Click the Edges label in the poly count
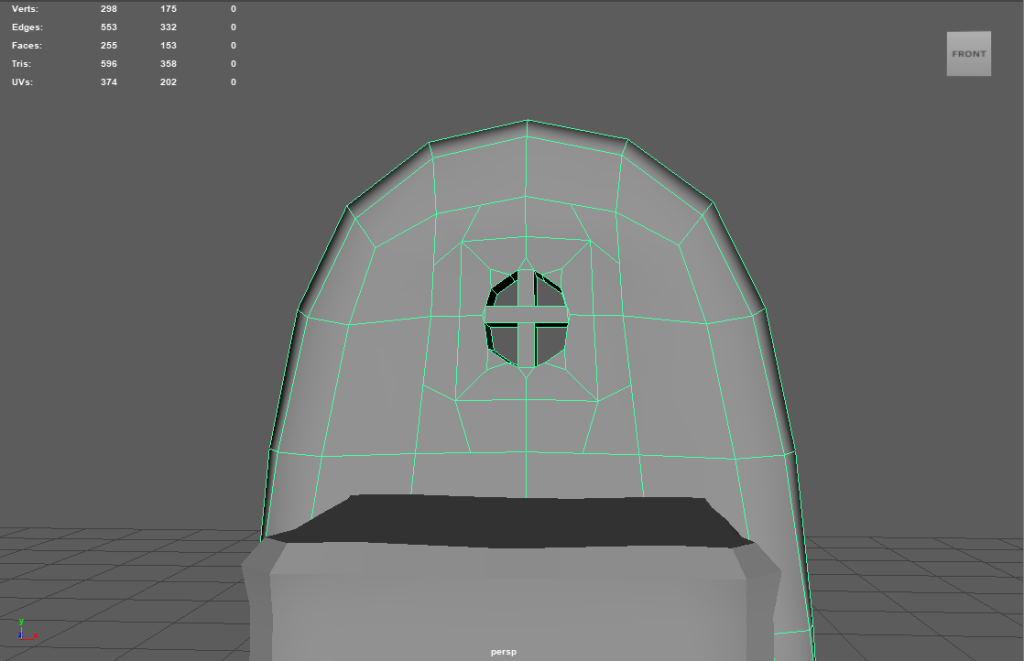This screenshot has height=661, width=1024. 27,27
